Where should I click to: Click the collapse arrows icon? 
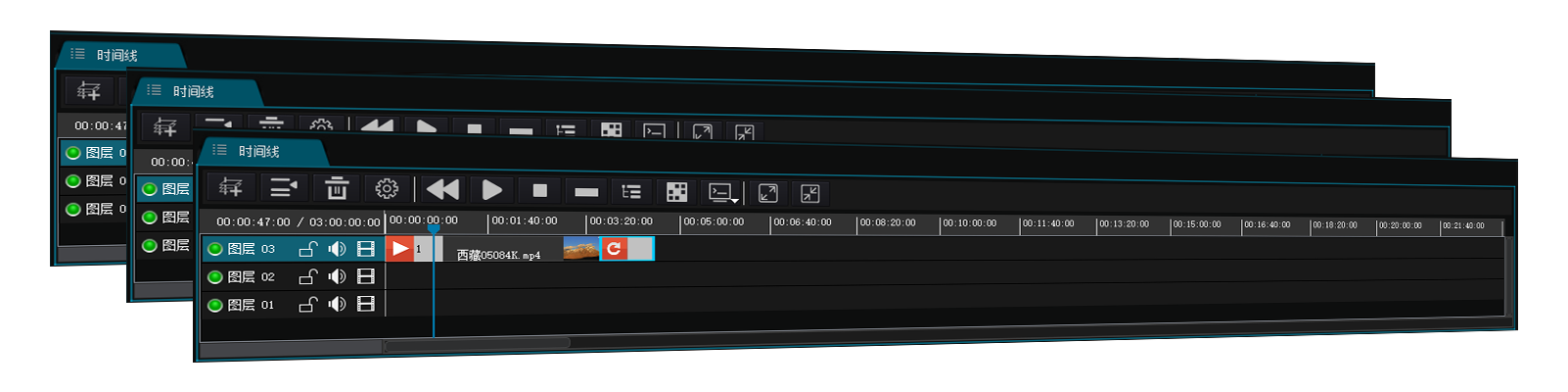click(x=810, y=193)
